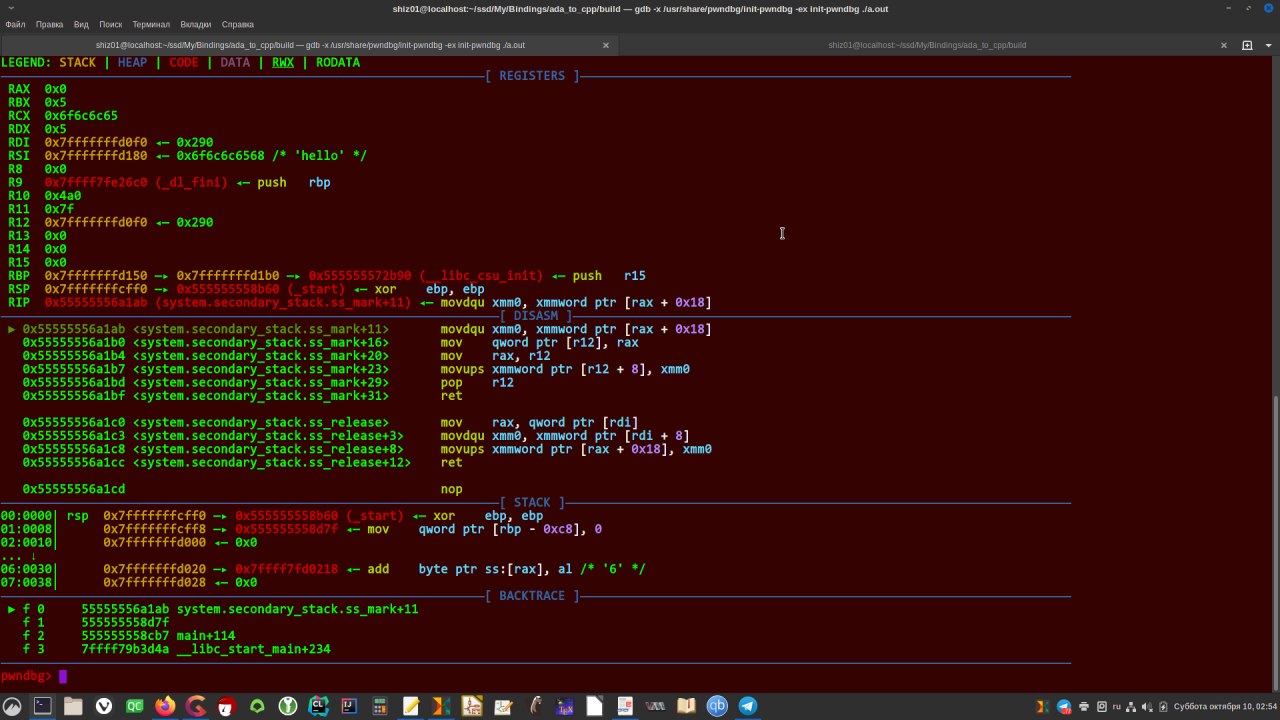Open the tab list dropdown arrow

pos(1268,45)
